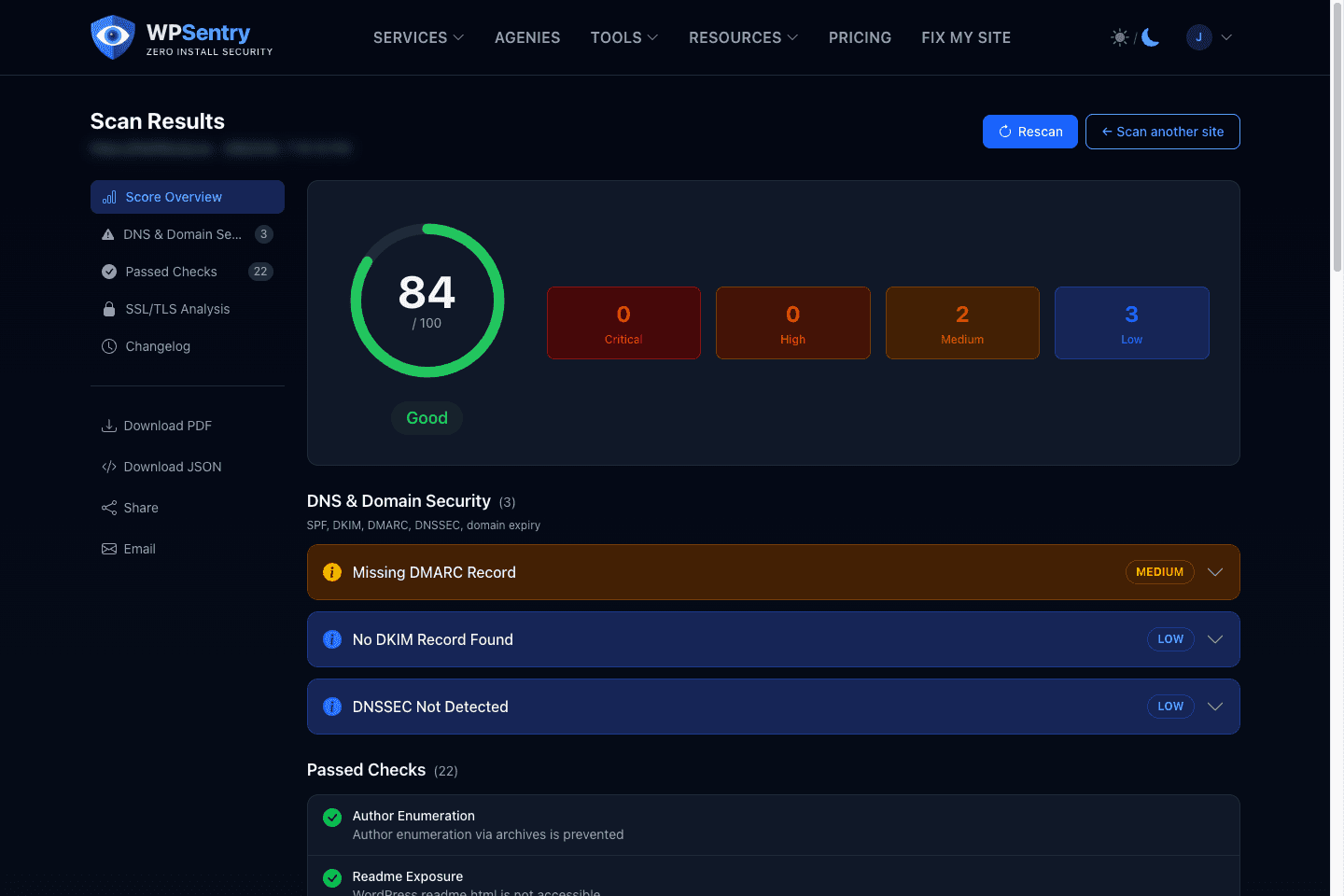Click No DKIM Record Found title
This screenshot has width=1344, height=896.
pyautogui.click(x=433, y=639)
